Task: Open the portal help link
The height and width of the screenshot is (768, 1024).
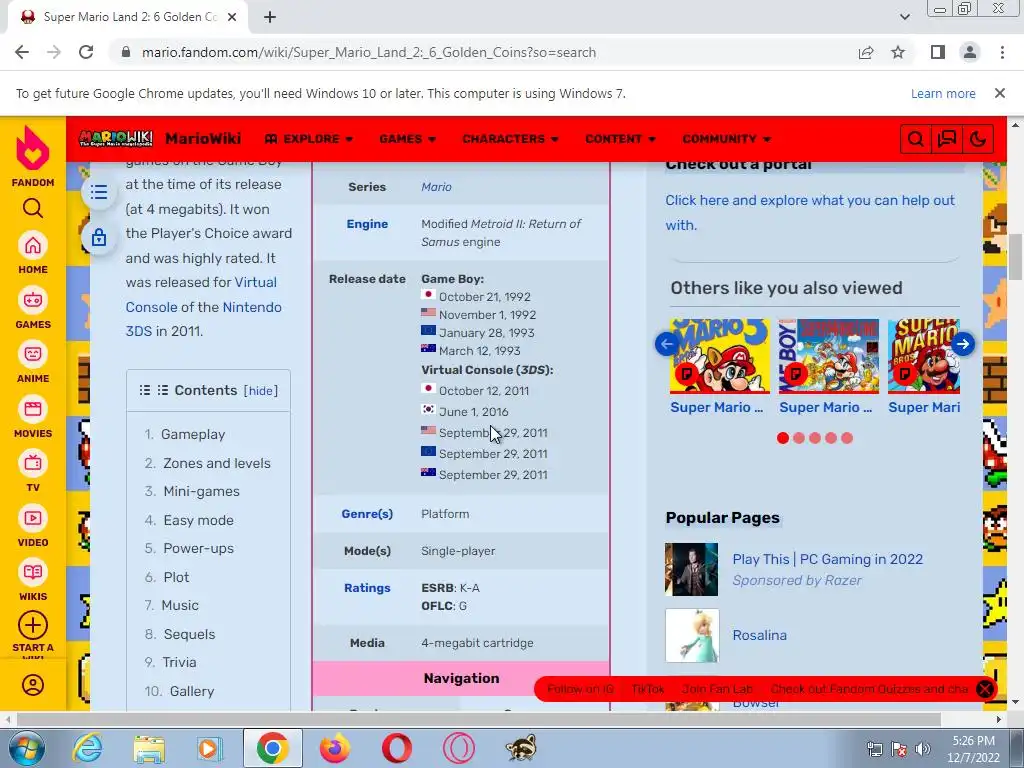Action: [x=810, y=212]
